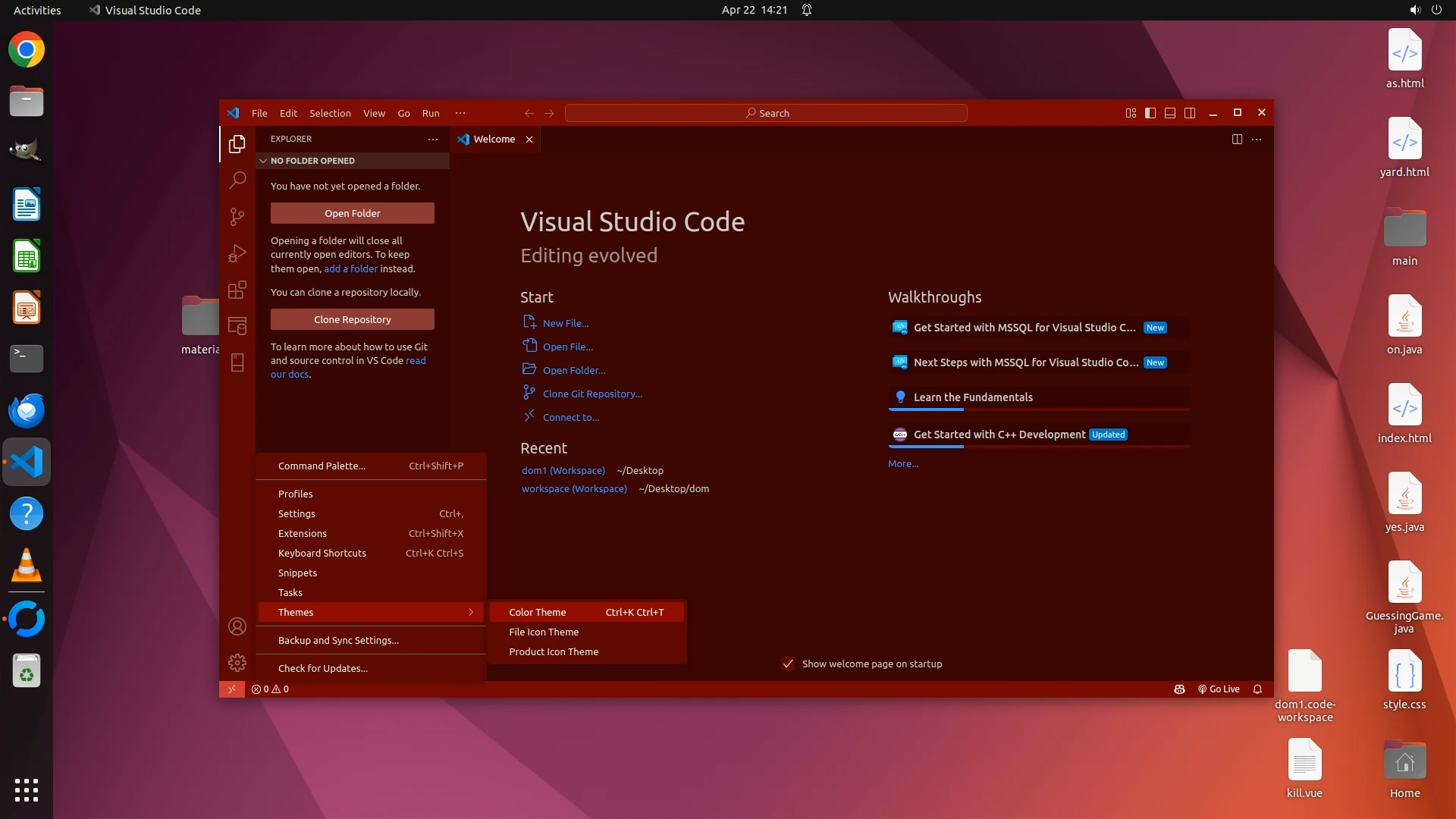Open the Source Control view icon
1456x819 pixels.
click(x=237, y=217)
